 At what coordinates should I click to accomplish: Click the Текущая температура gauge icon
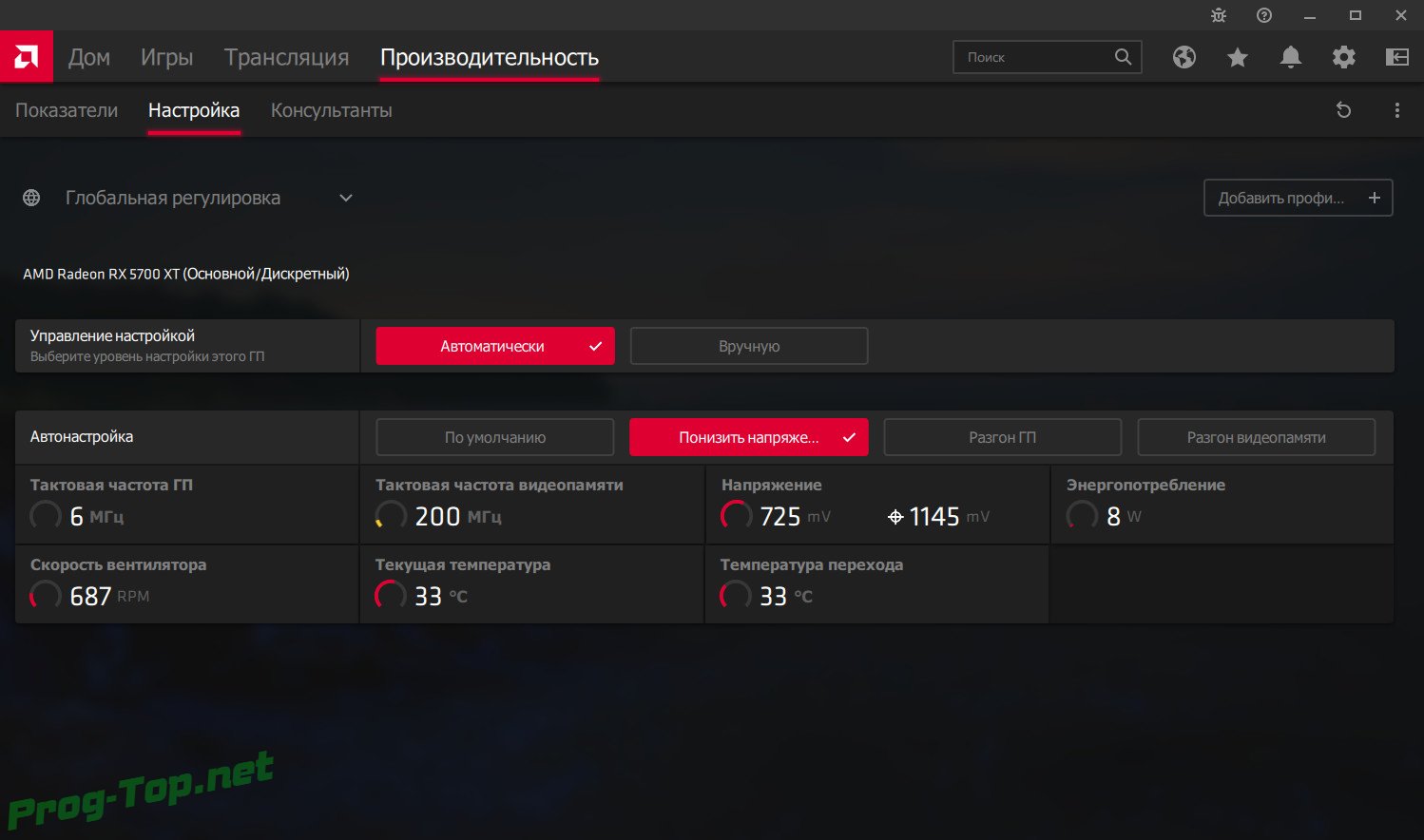391,596
